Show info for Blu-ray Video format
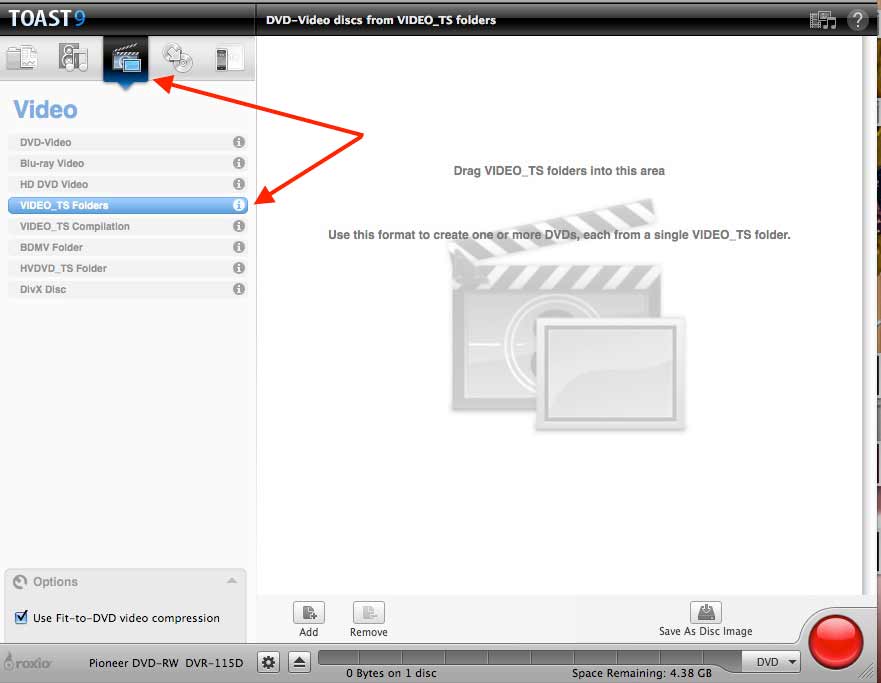 [239, 163]
